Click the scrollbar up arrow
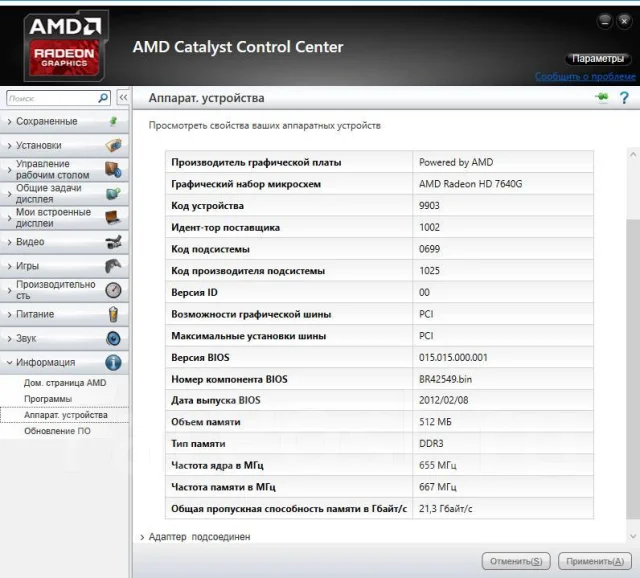This screenshot has height=578, width=640. coord(633,155)
